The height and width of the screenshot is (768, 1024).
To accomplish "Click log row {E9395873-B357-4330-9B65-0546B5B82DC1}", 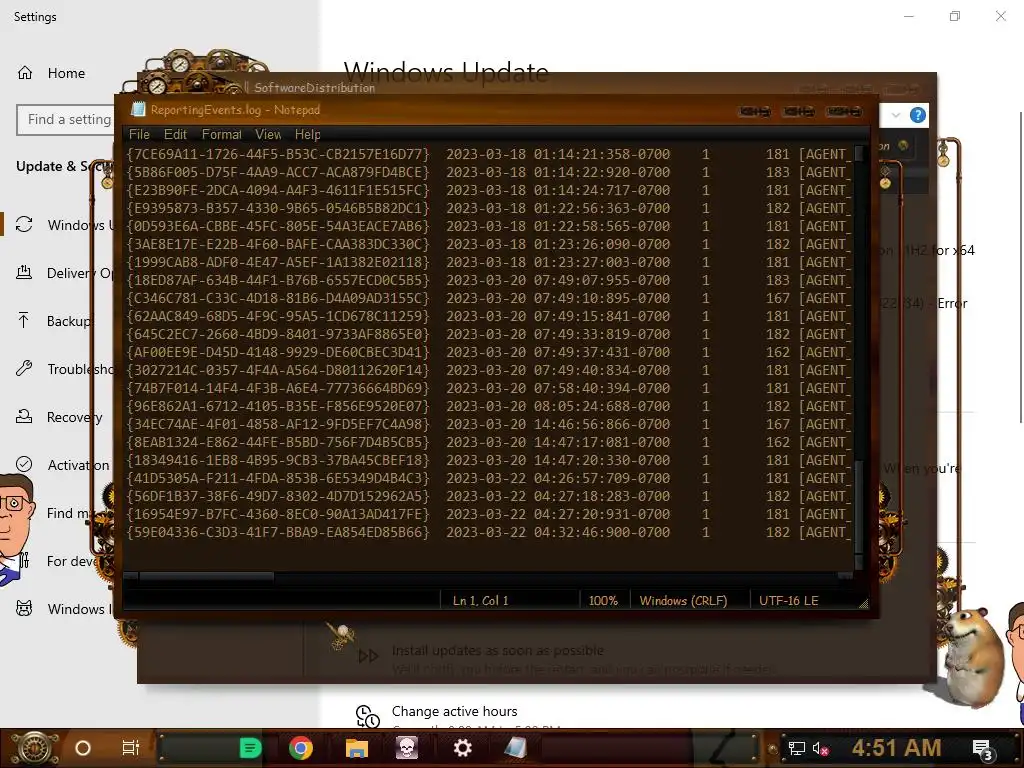I will (x=488, y=208).
